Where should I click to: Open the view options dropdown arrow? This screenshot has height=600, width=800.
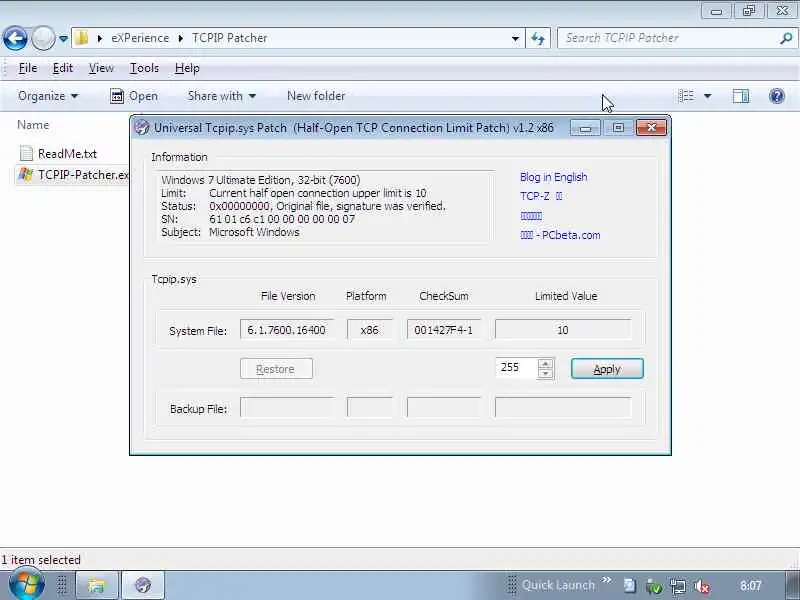click(708, 96)
